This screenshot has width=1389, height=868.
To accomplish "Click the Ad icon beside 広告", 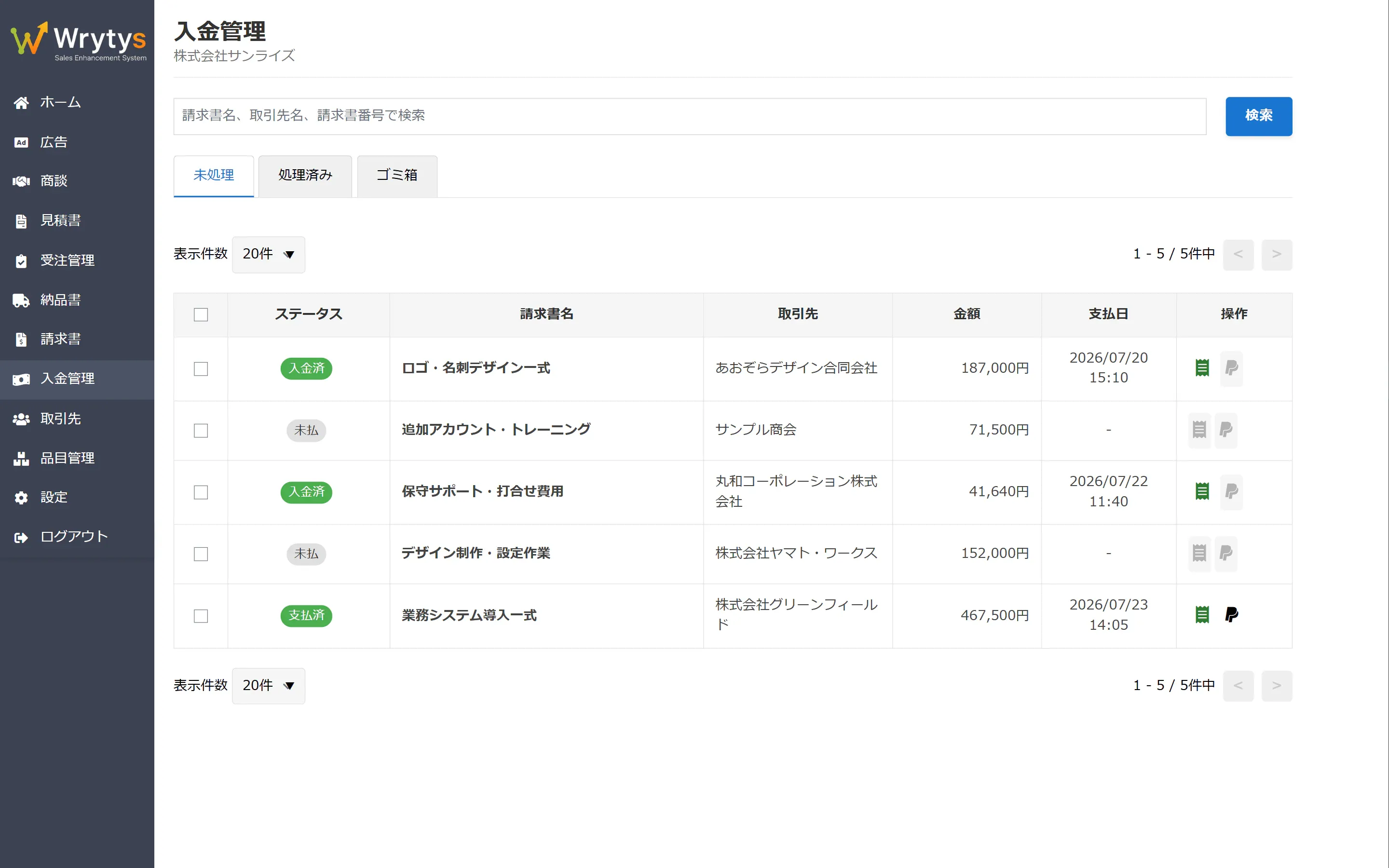I will tap(21, 142).
